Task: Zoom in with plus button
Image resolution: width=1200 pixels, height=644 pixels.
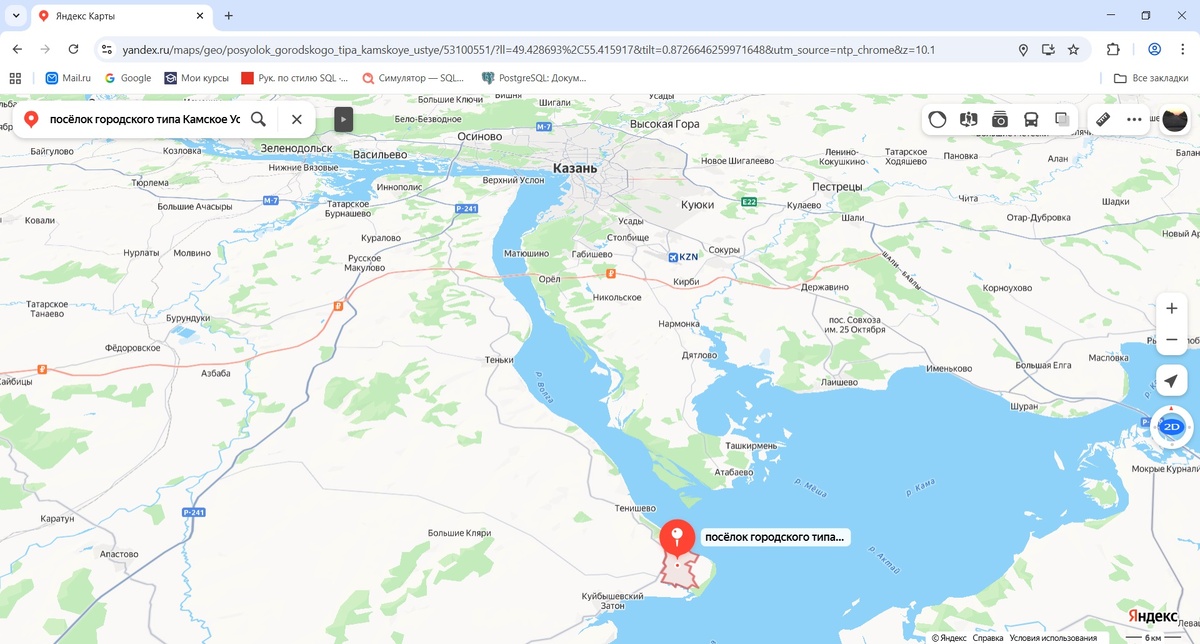Action: pyautogui.click(x=1171, y=309)
